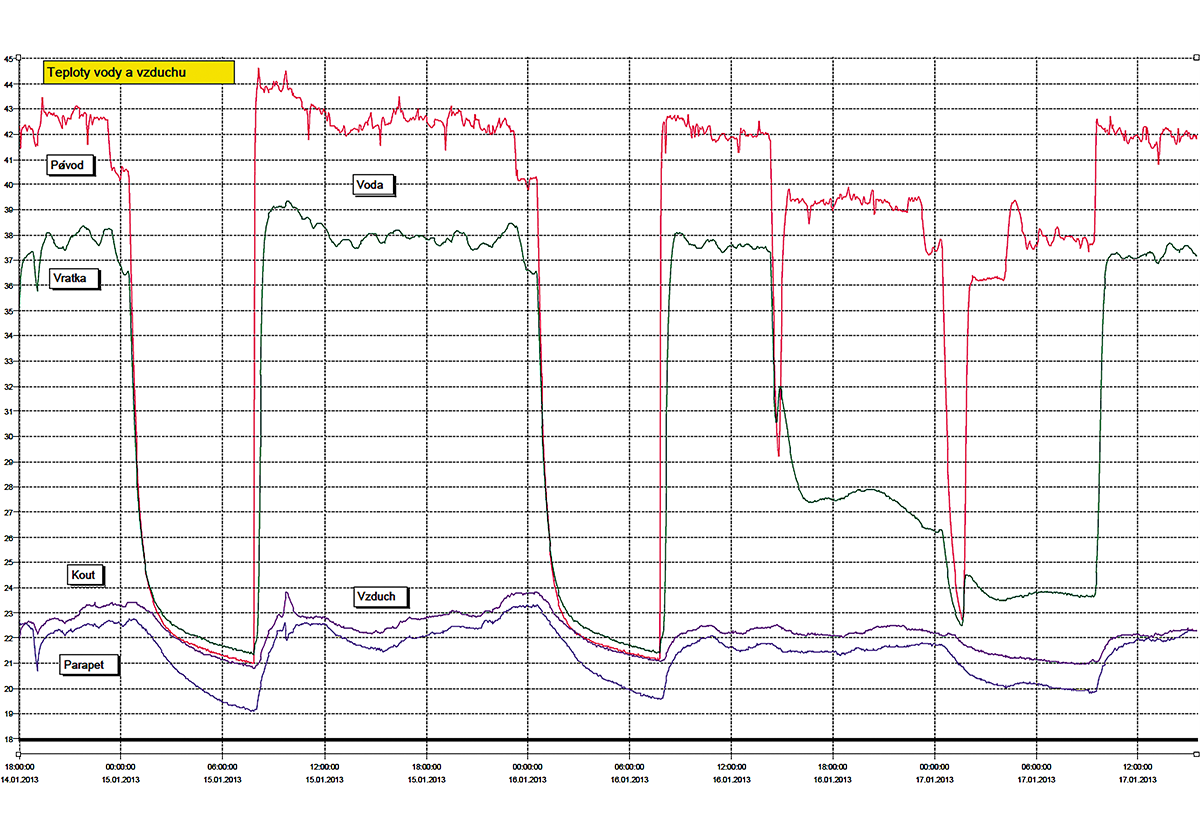
Task: Click x-axis label '00:00:00 16.01.2013'
Action: 527,771
